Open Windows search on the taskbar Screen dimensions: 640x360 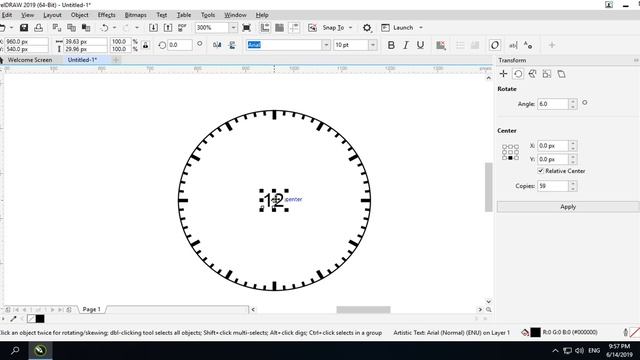pyautogui.click(x=15, y=350)
